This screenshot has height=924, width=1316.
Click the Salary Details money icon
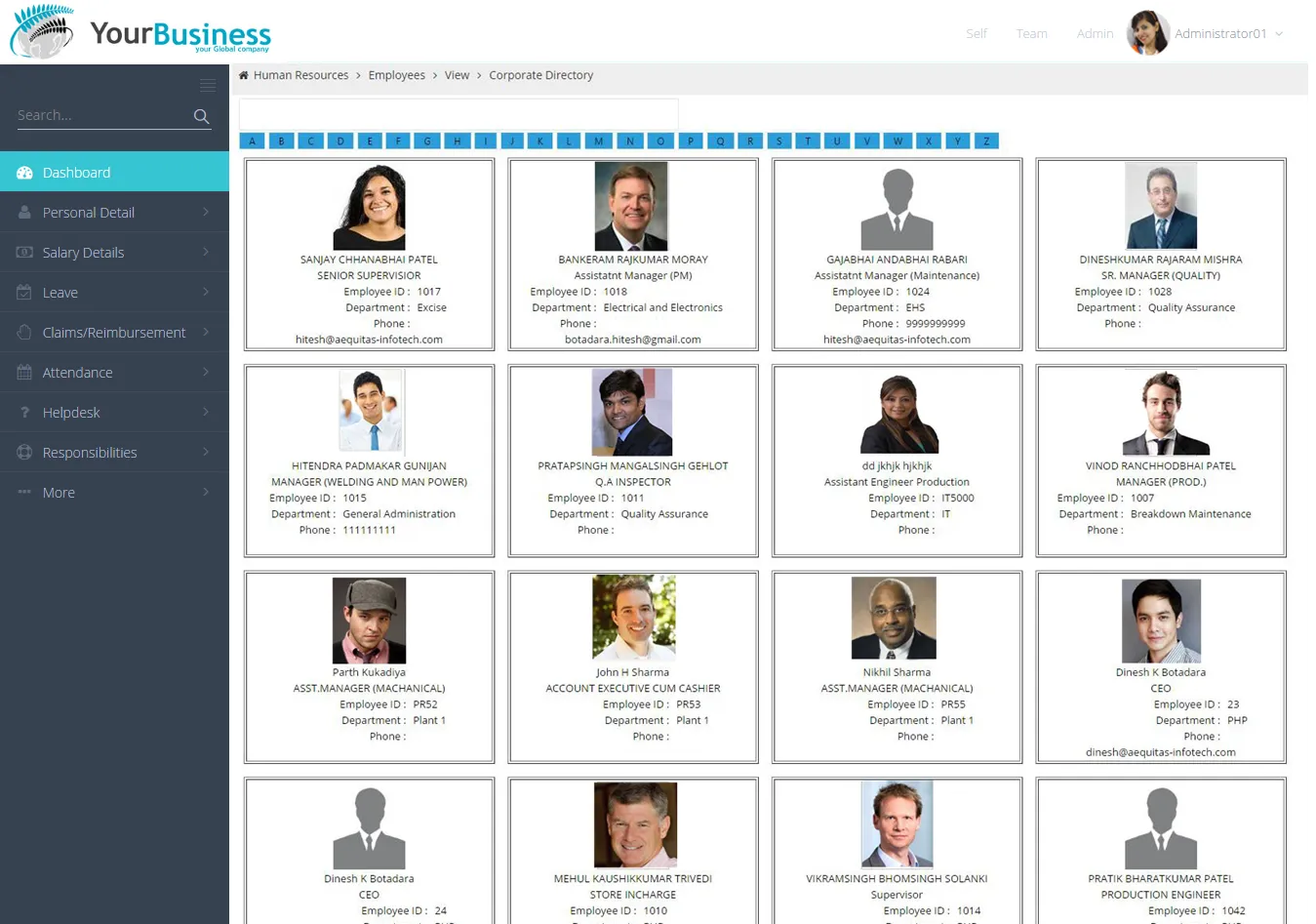tap(24, 253)
